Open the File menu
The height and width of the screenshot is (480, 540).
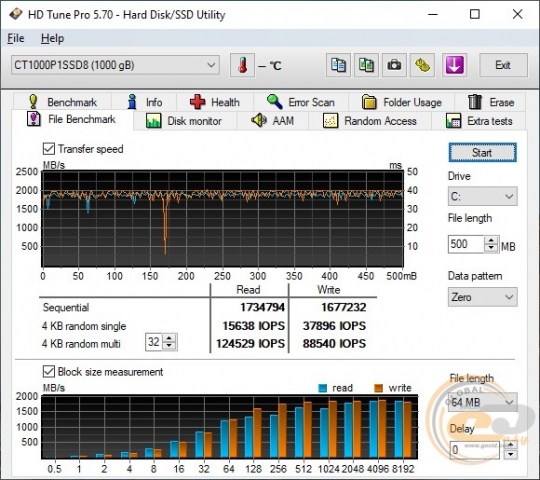click(16, 38)
